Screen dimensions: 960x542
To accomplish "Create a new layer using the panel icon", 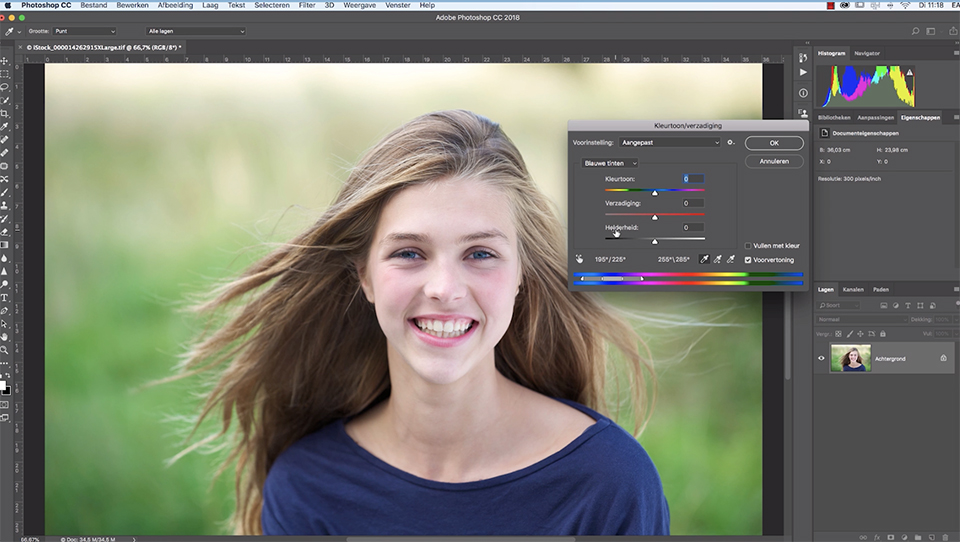I will pyautogui.click(x=931, y=537).
